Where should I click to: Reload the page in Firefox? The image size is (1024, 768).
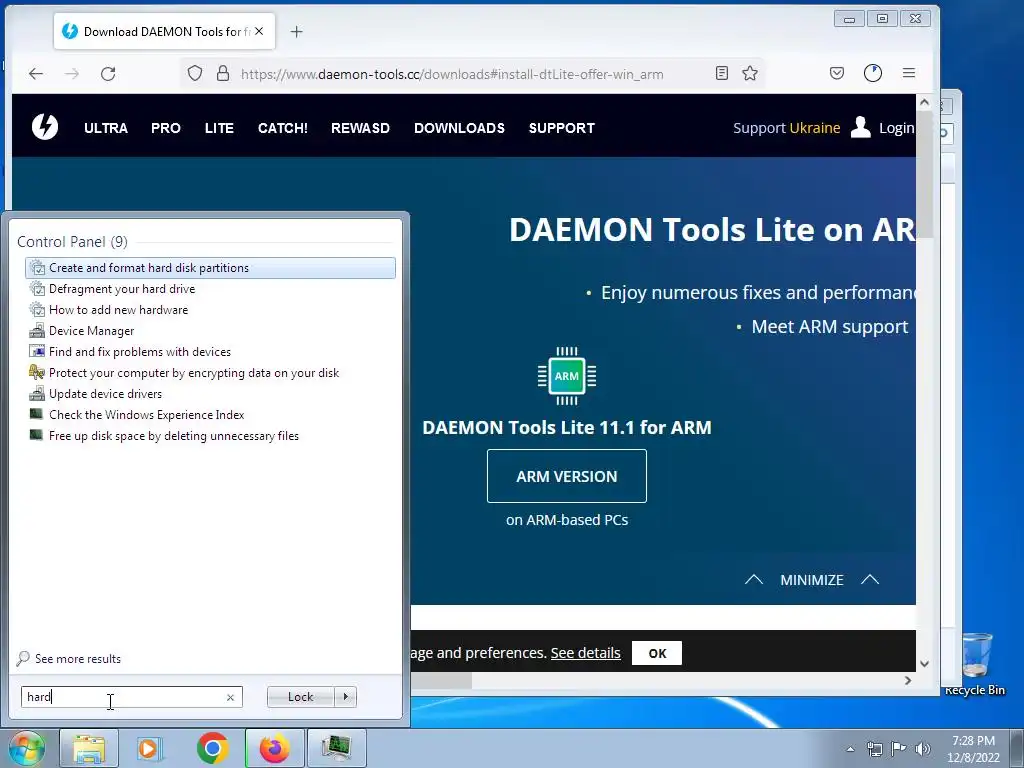point(108,74)
